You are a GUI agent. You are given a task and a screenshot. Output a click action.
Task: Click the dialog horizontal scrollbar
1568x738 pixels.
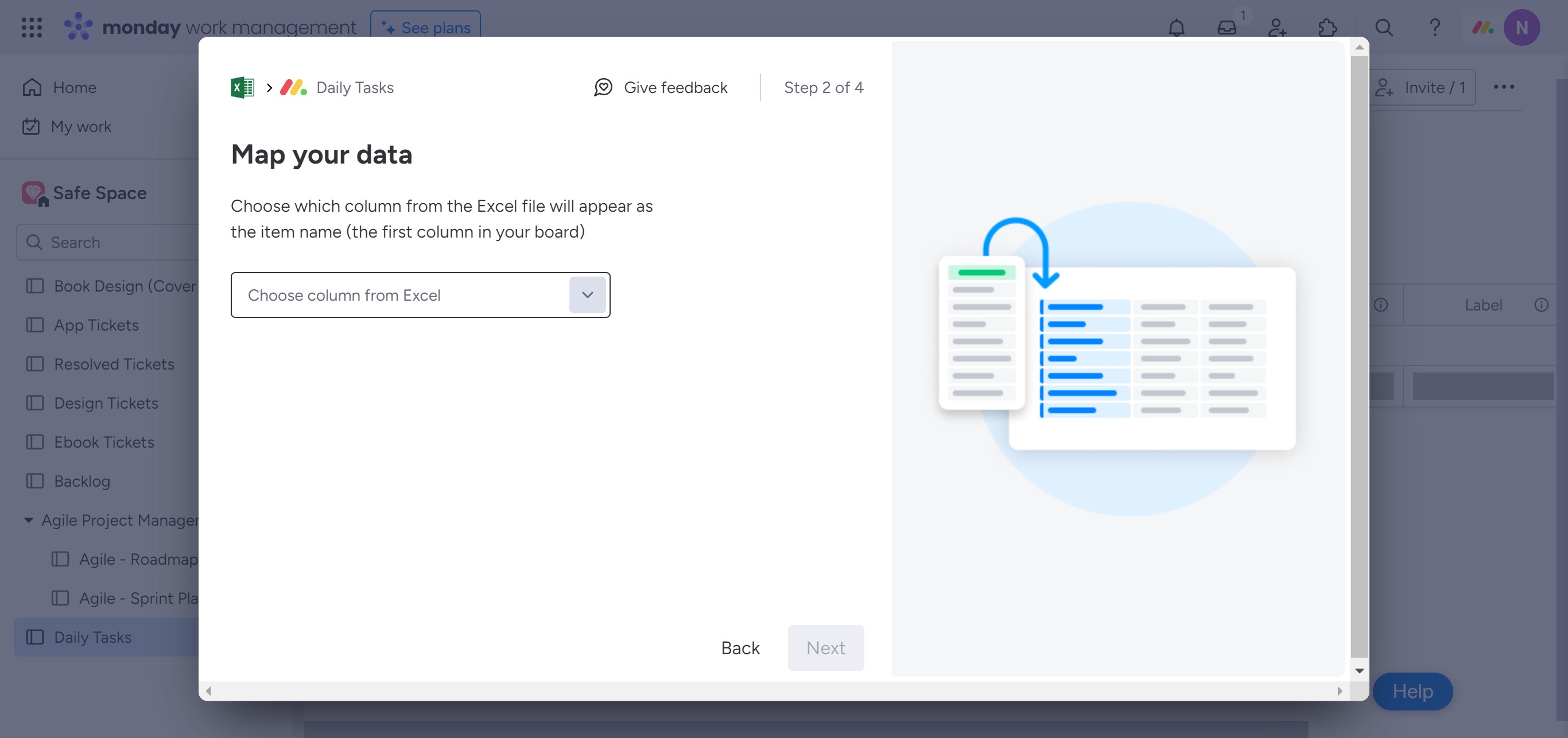[773, 690]
